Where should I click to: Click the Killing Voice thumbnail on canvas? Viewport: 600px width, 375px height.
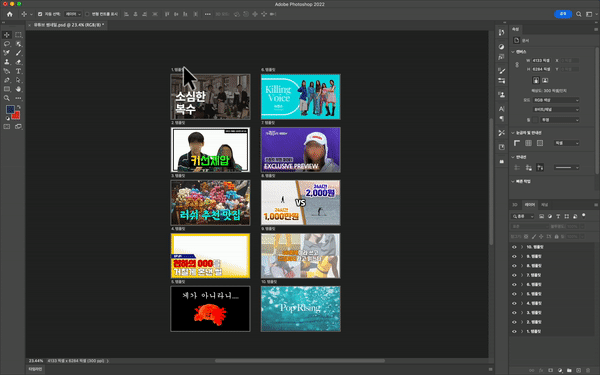click(x=301, y=96)
